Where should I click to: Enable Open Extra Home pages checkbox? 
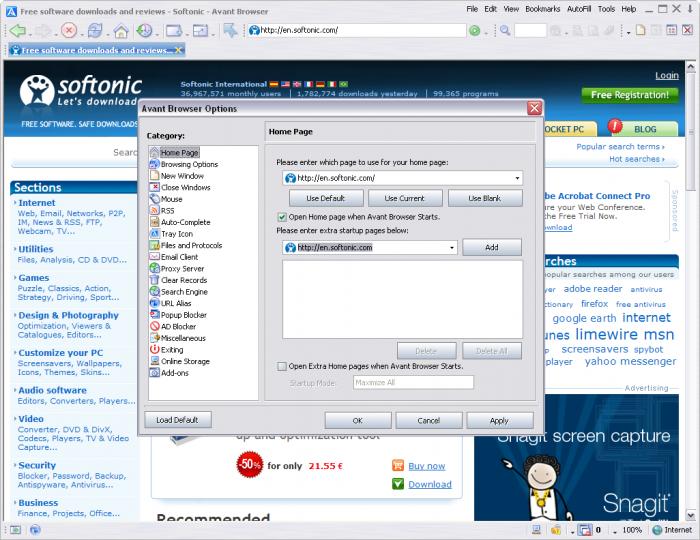pyautogui.click(x=282, y=366)
